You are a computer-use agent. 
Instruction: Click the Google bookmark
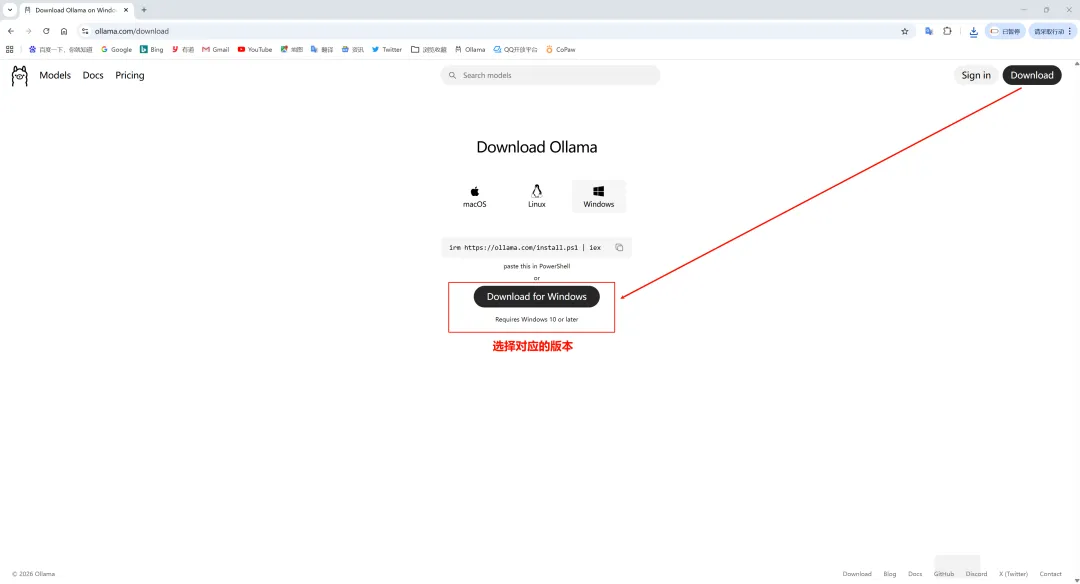(x=116, y=50)
